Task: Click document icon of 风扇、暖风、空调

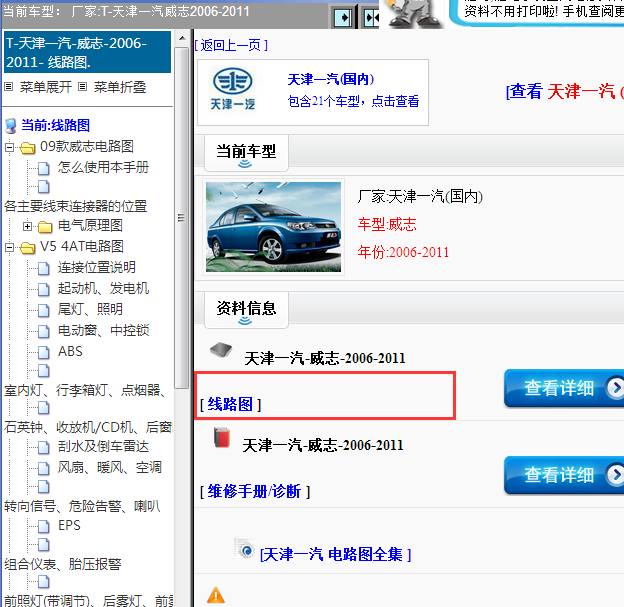Action: [x=44, y=468]
